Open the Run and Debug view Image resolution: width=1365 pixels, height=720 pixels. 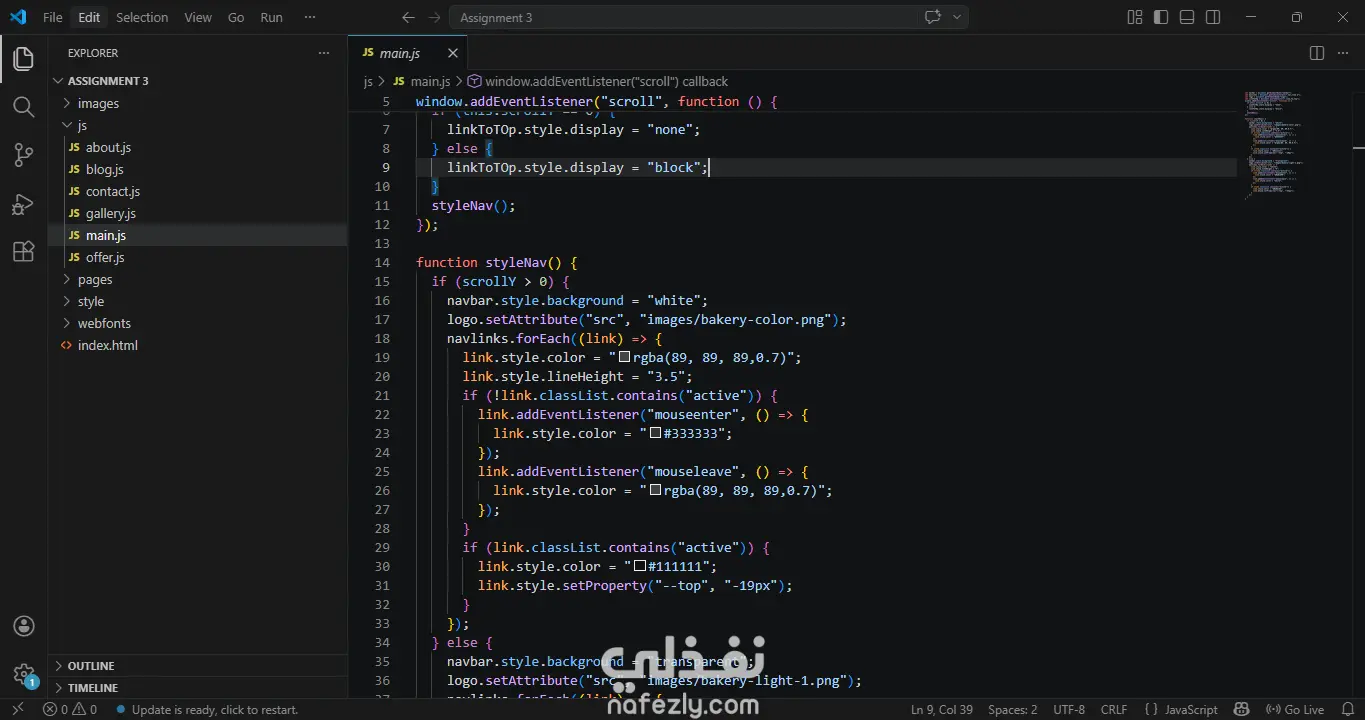click(x=23, y=204)
